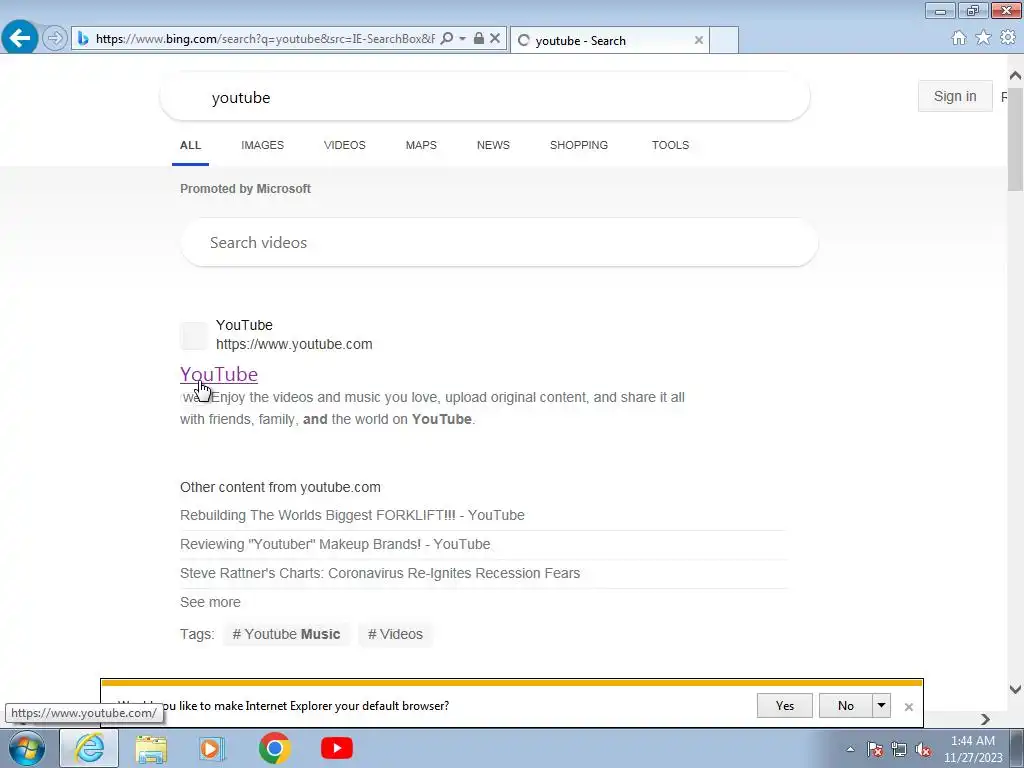1024x768 pixels.
Task: Select the ALL search tab
Action: (x=191, y=145)
